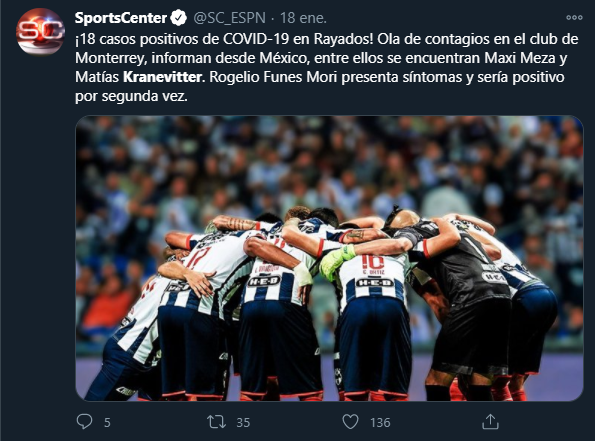Click the SportsCenter SC profile avatar
The image size is (595, 441).
click(x=40, y=32)
